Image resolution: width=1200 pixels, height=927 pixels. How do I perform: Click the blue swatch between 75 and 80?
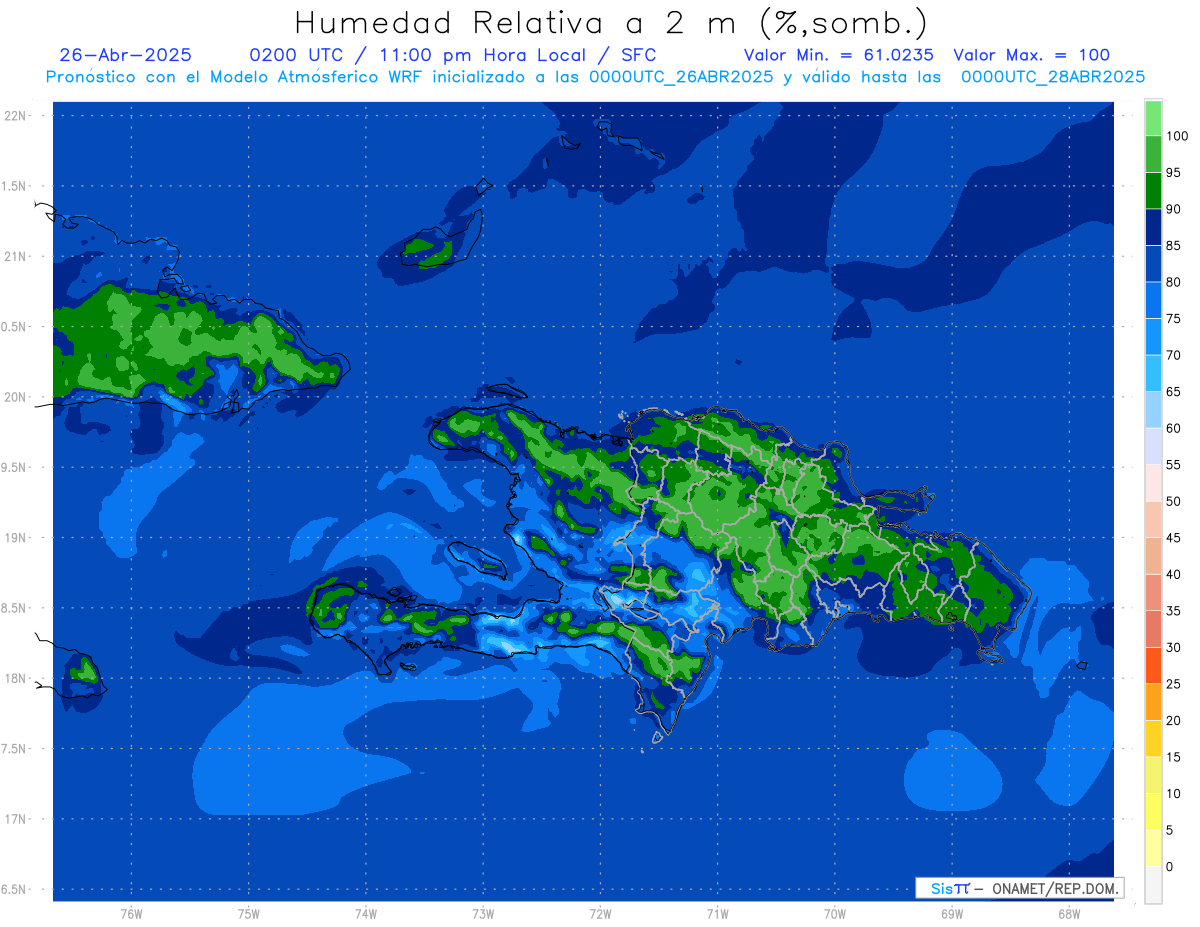[1153, 300]
